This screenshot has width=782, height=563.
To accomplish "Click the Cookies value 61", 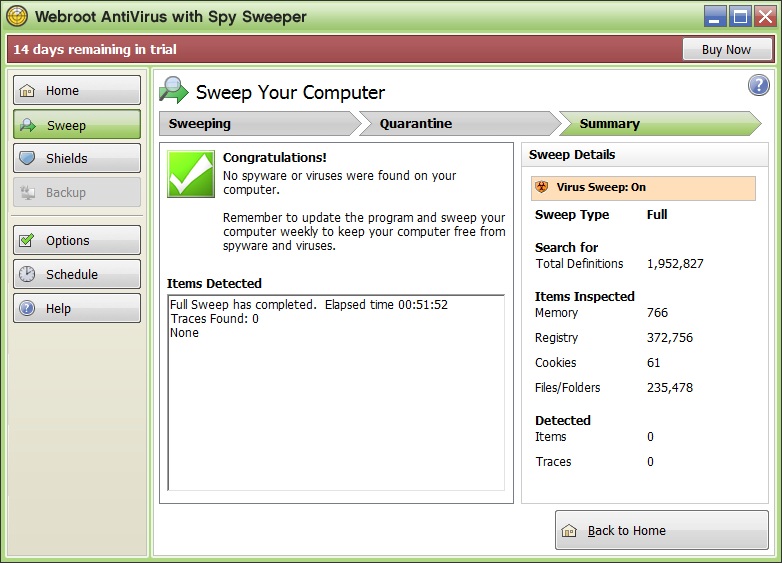I will pos(653,363).
